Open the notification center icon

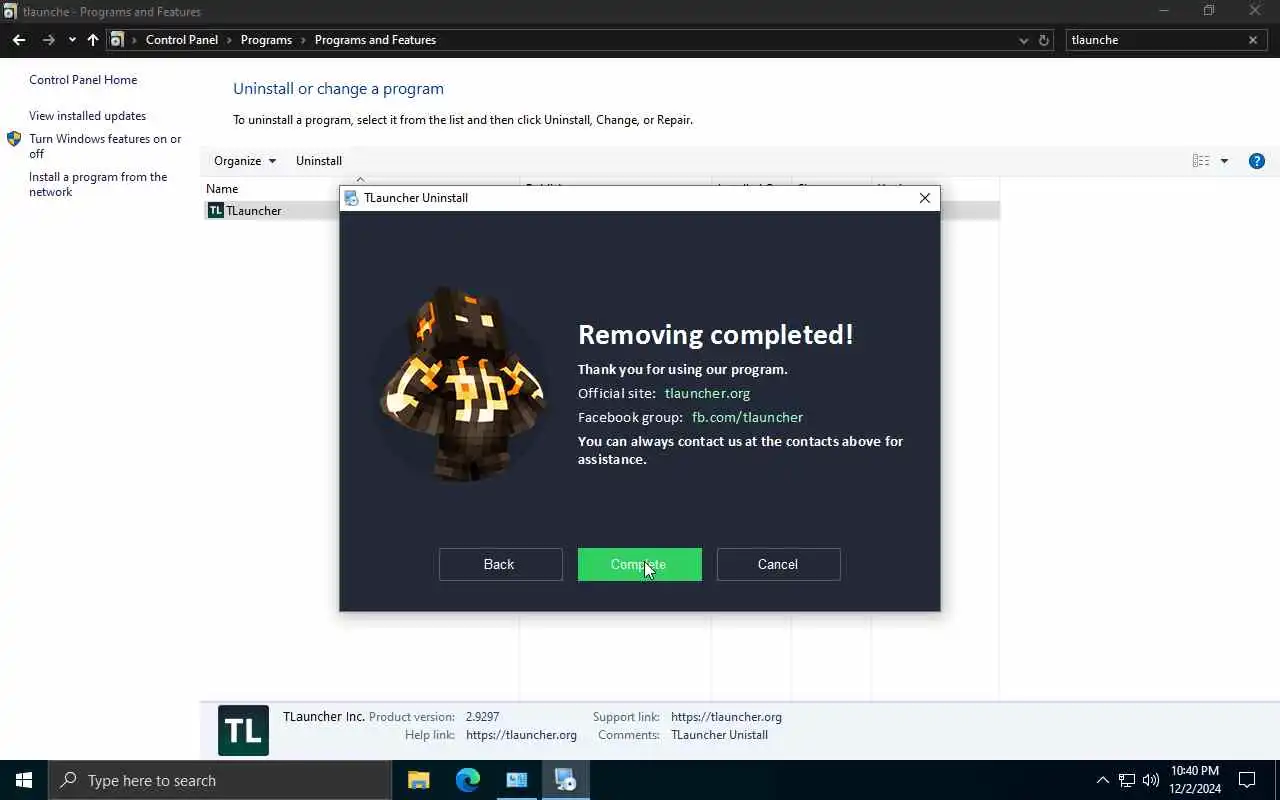[1247, 780]
